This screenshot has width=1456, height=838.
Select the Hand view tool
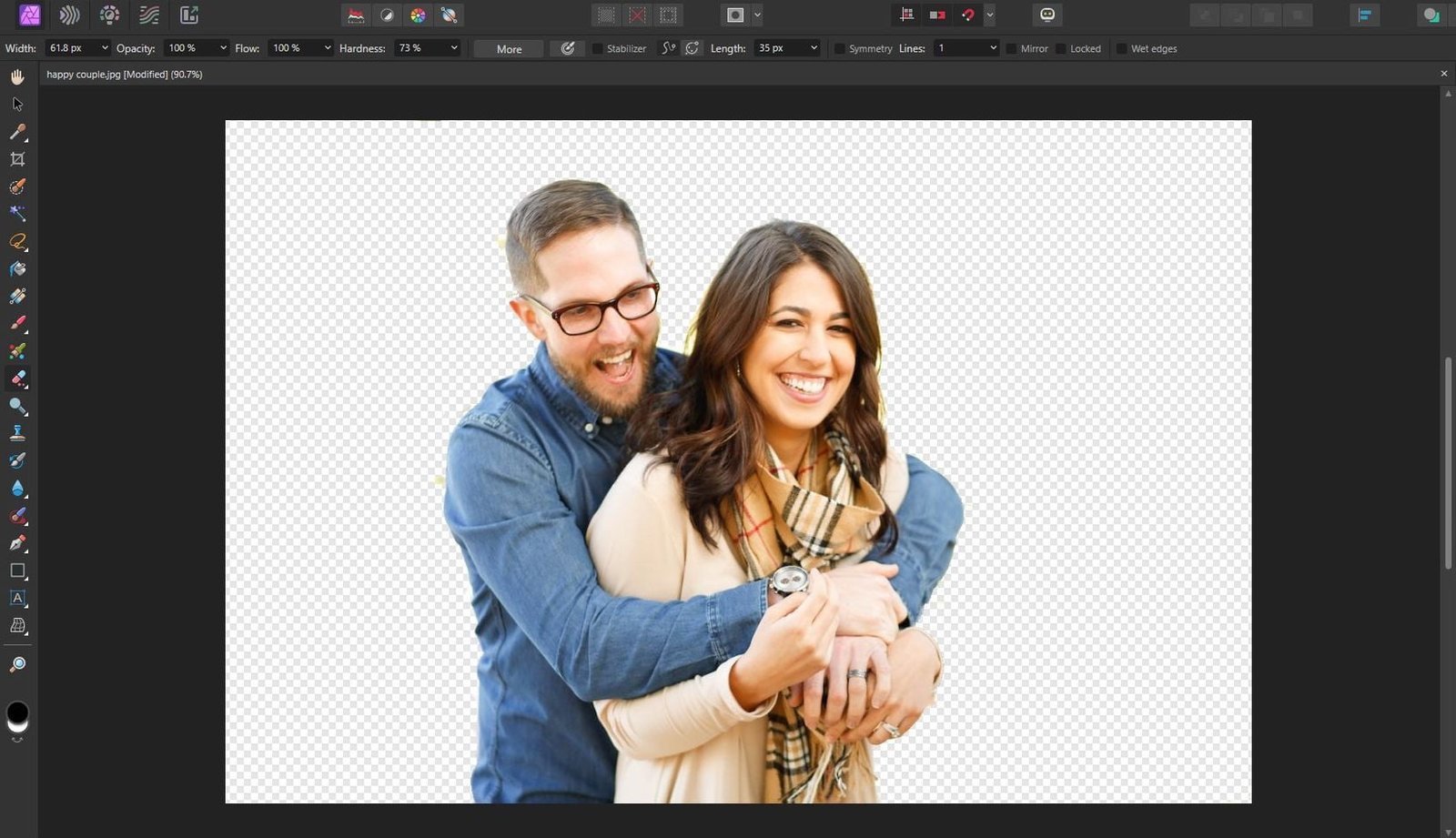17,76
